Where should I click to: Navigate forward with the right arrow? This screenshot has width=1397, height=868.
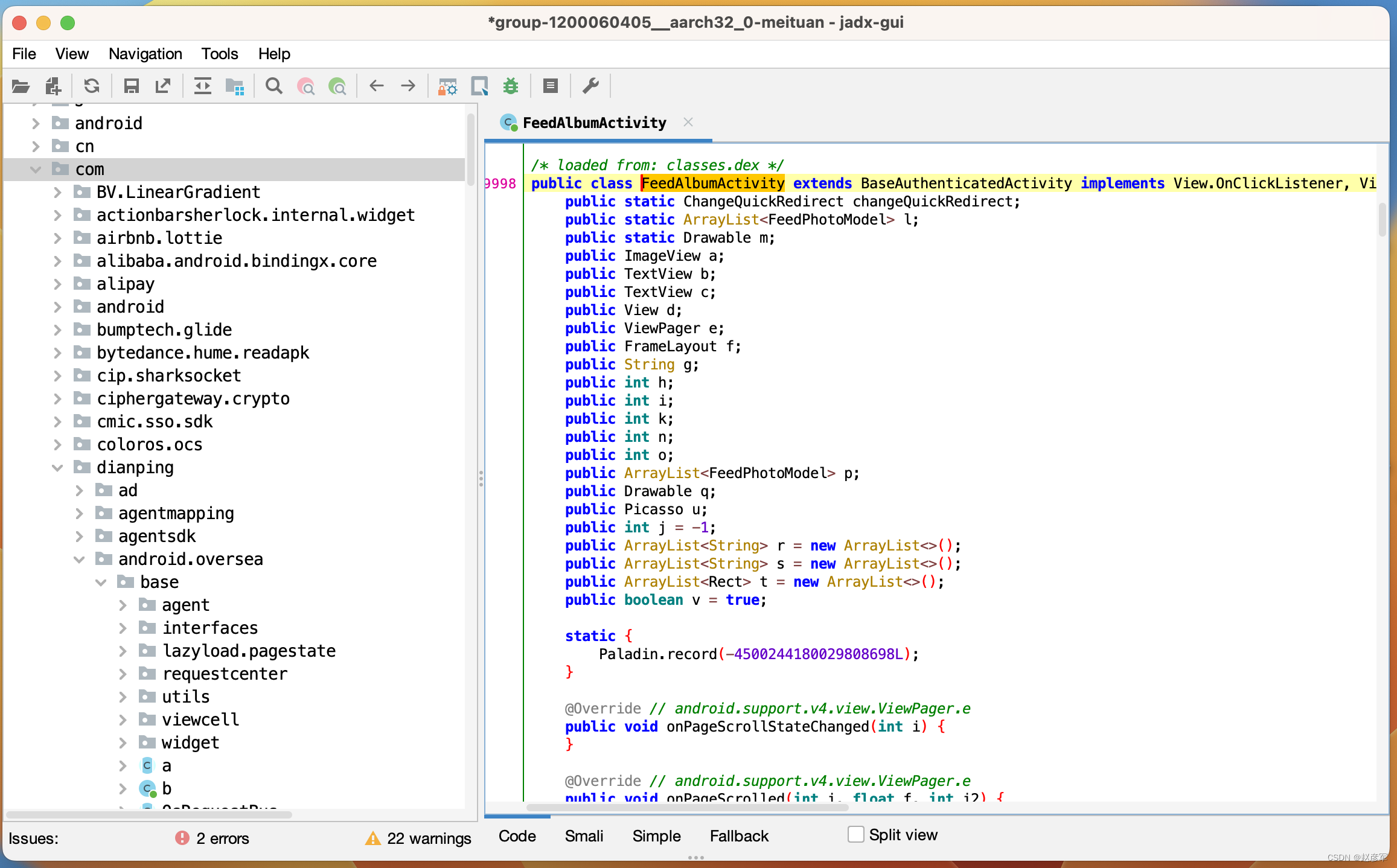coord(408,86)
